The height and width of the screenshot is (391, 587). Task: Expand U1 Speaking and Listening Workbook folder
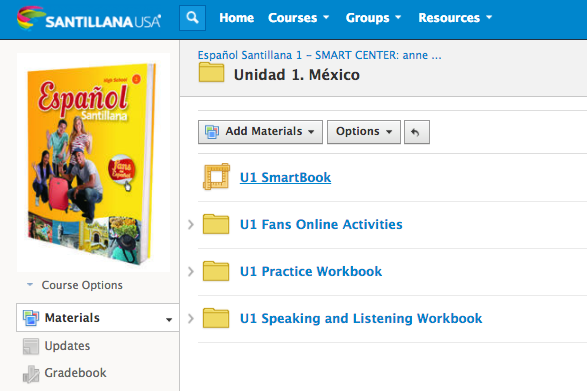[191, 318]
